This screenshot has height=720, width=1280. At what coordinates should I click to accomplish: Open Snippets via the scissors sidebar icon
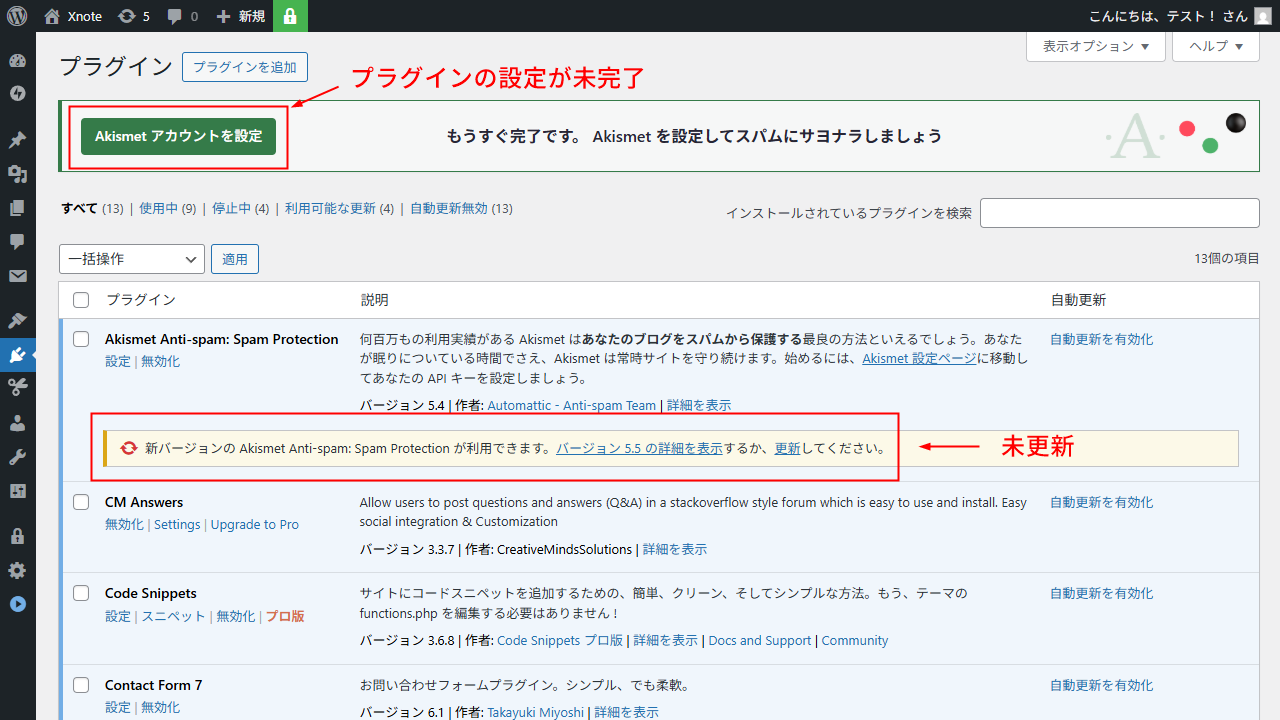(17, 386)
